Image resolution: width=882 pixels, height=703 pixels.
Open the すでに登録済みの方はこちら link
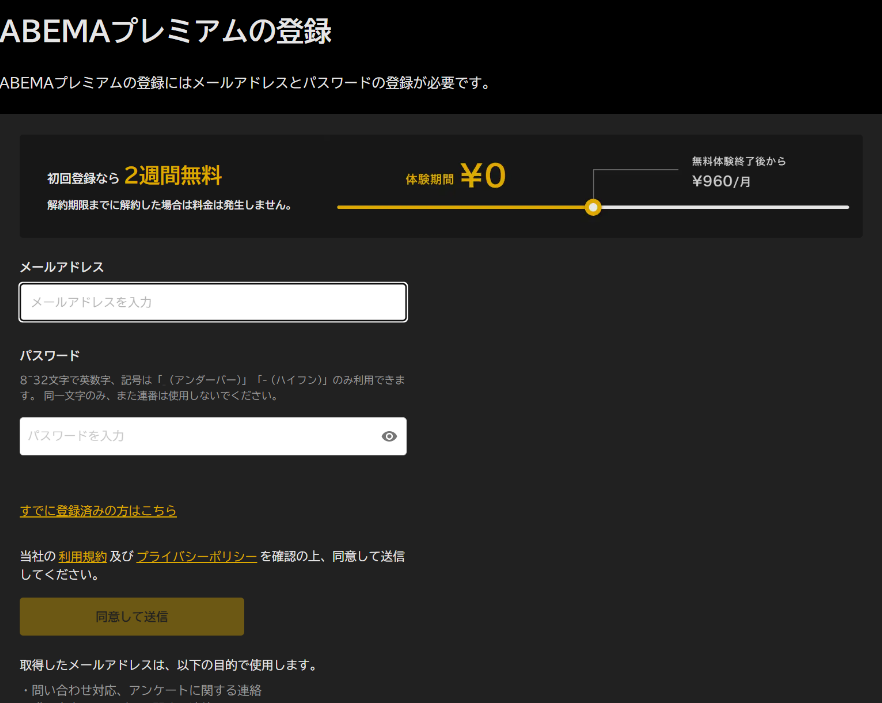tap(98, 511)
